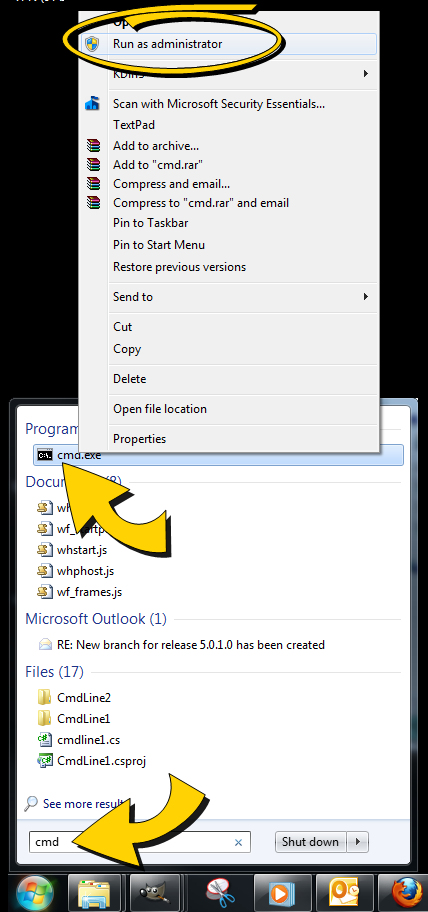Open See more results link
This screenshot has height=912, width=428.
click(x=81, y=804)
